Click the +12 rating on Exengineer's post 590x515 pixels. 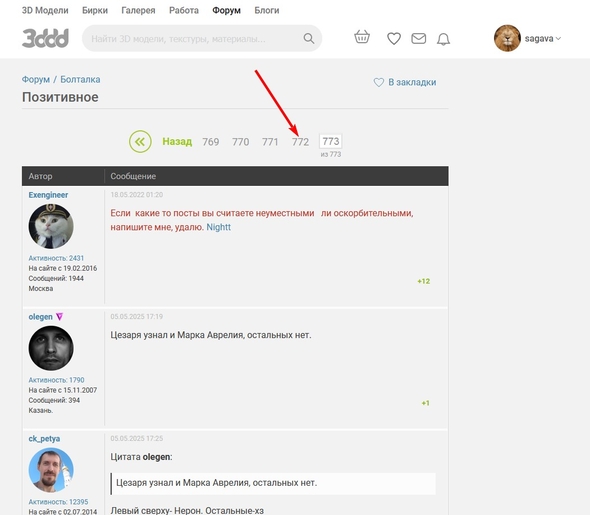(423, 281)
